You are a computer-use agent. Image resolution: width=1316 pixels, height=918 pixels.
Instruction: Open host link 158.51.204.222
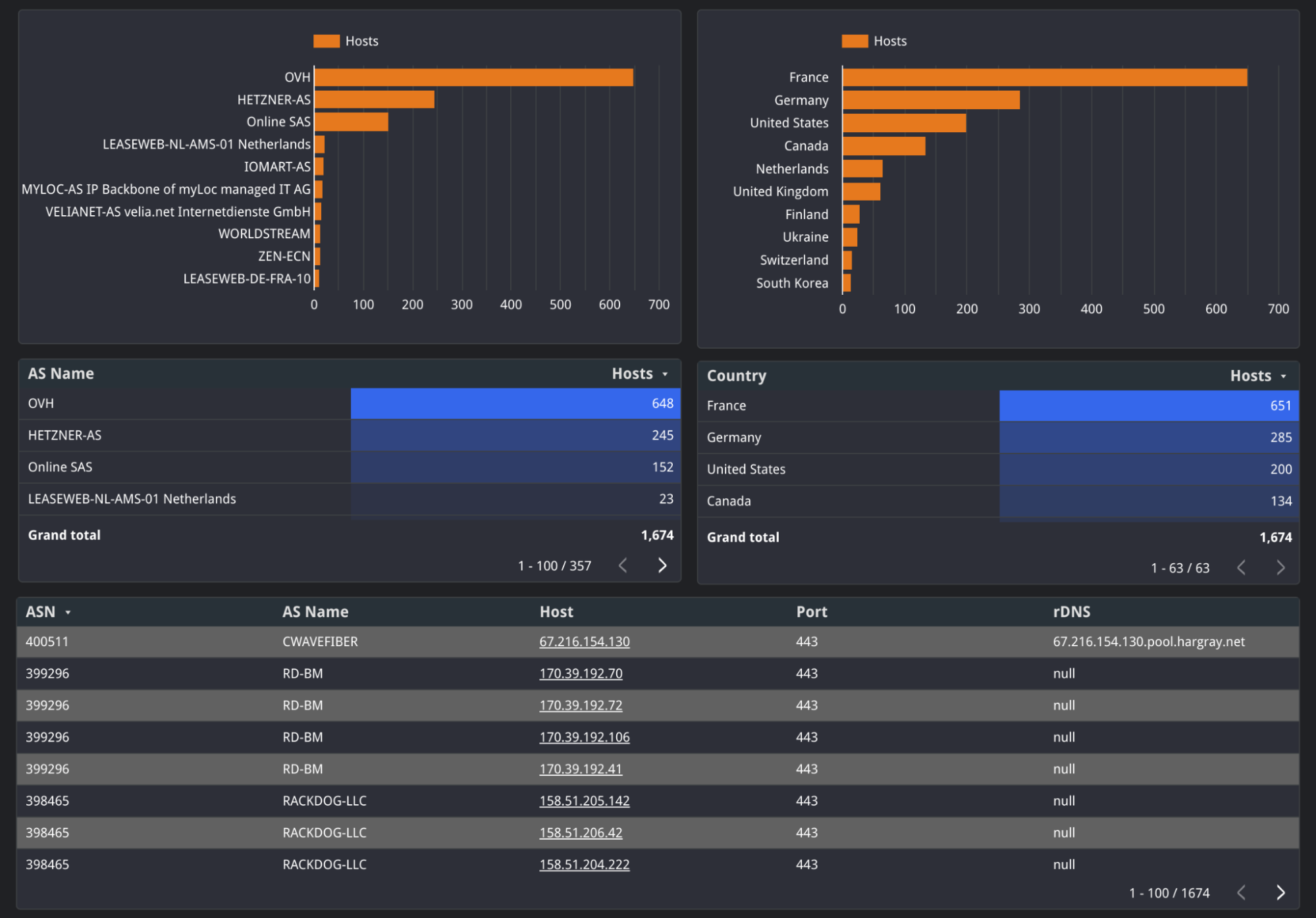click(584, 865)
